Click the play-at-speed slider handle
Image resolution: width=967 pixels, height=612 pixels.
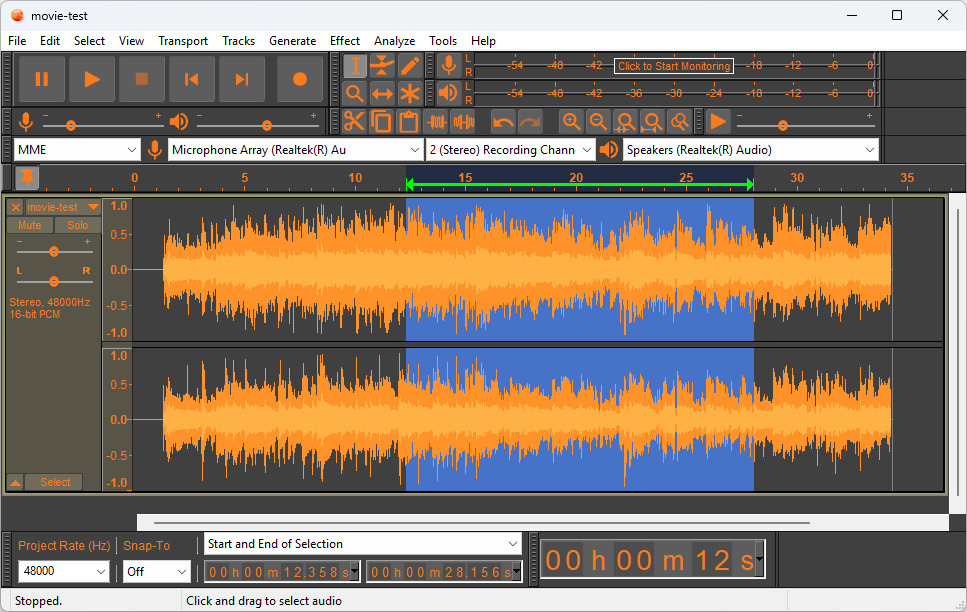coord(783,125)
